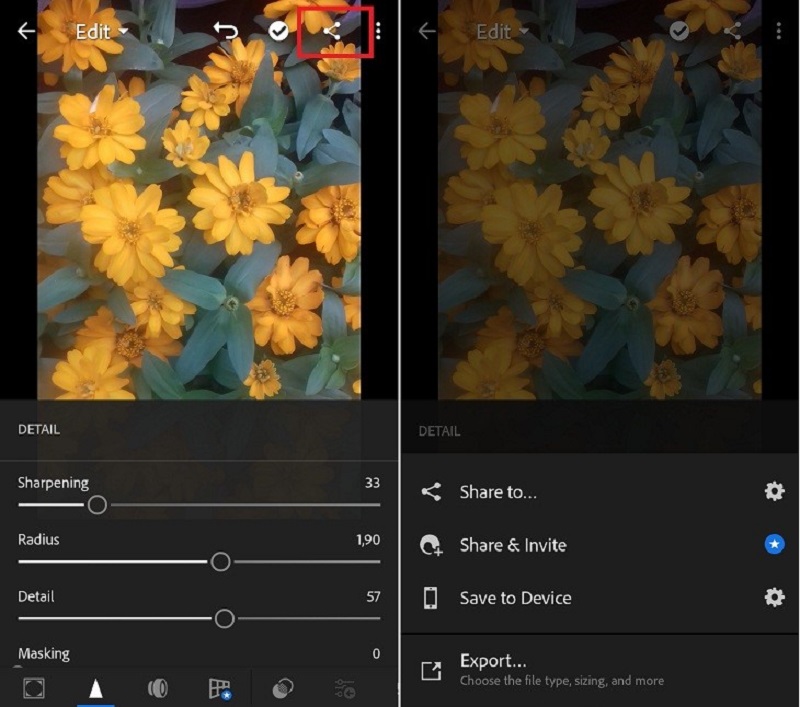800x707 pixels.
Task: Open the Effects tool with the vignette square icon
Action: (34, 688)
